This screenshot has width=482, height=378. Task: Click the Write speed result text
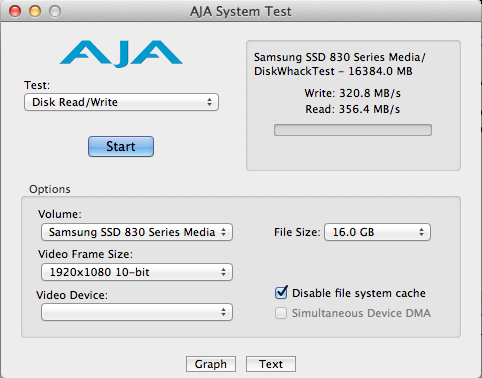tap(353, 93)
